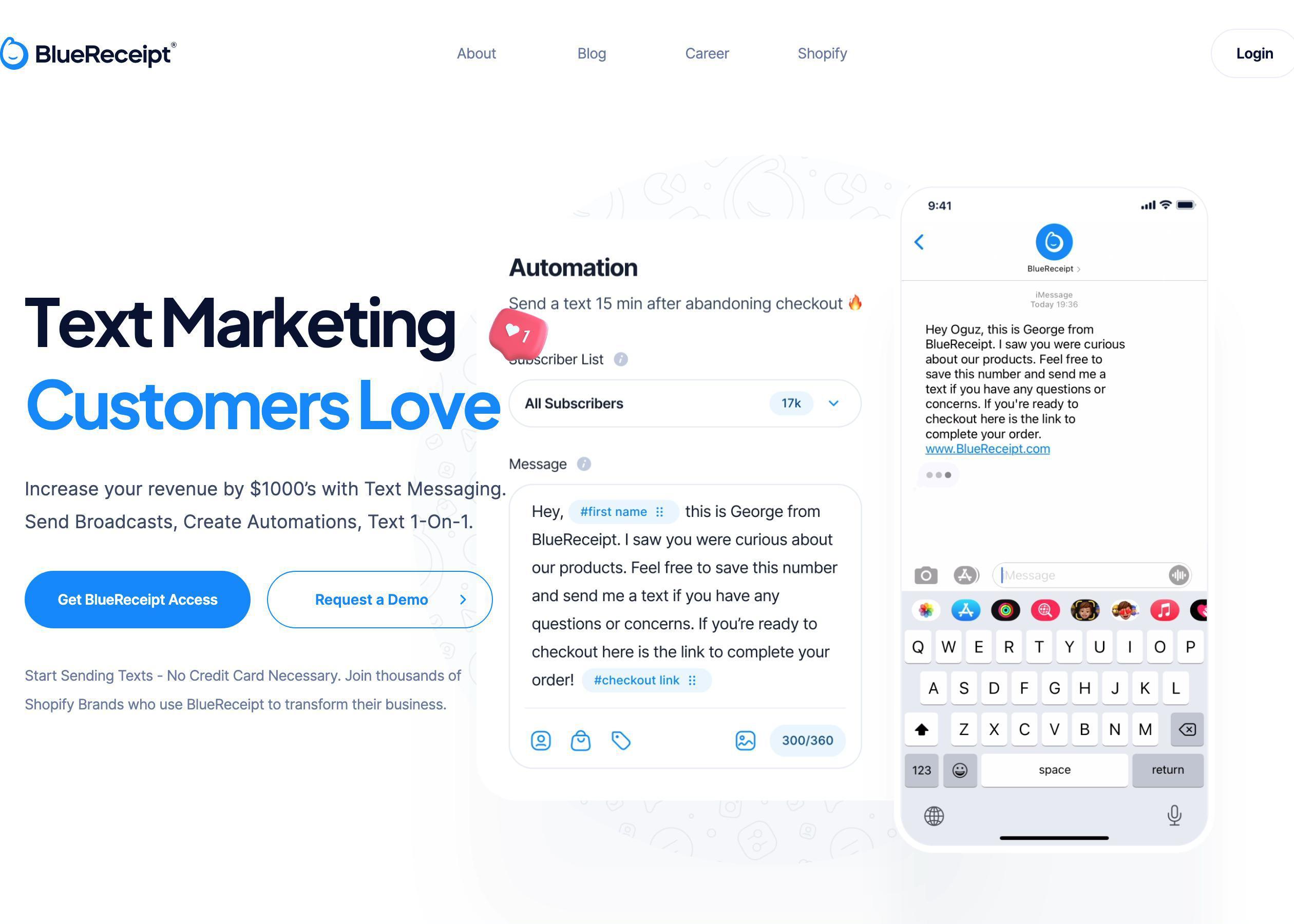Click Get BlueReceipt Access button
This screenshot has height=924, width=1294.
pyautogui.click(x=137, y=599)
